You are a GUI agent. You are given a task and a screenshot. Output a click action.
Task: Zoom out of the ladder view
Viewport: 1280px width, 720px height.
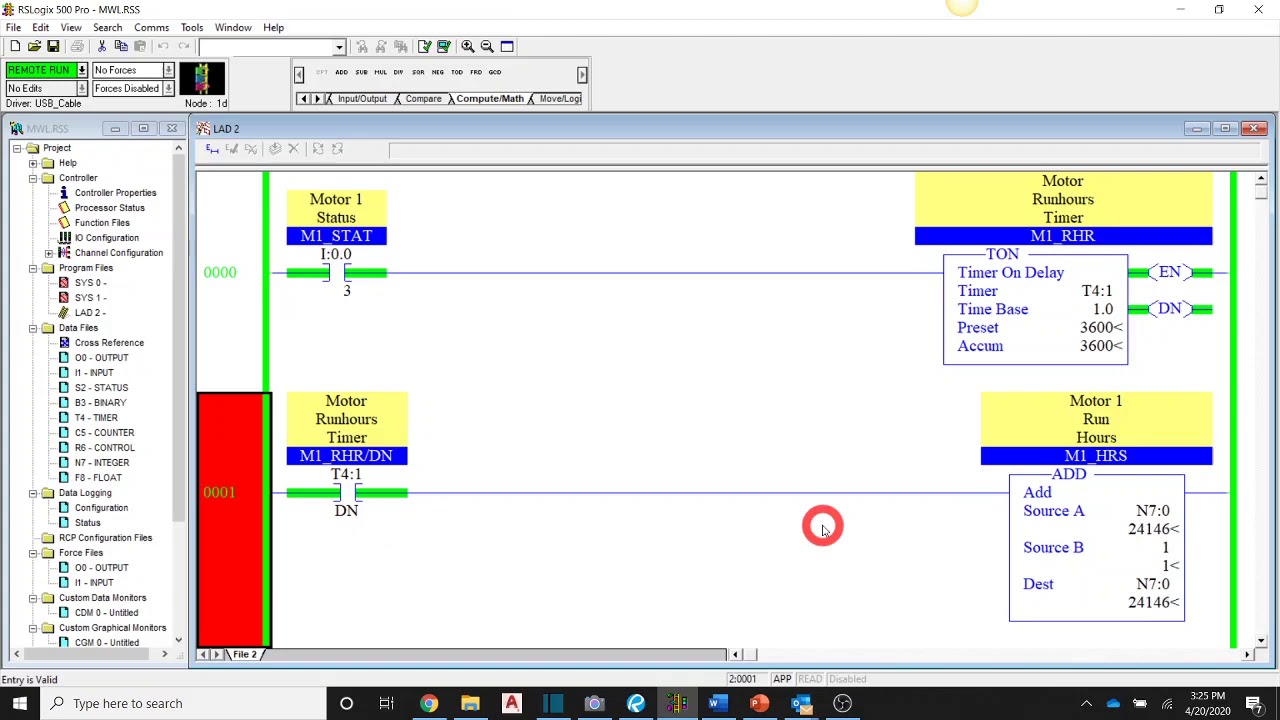point(487,46)
